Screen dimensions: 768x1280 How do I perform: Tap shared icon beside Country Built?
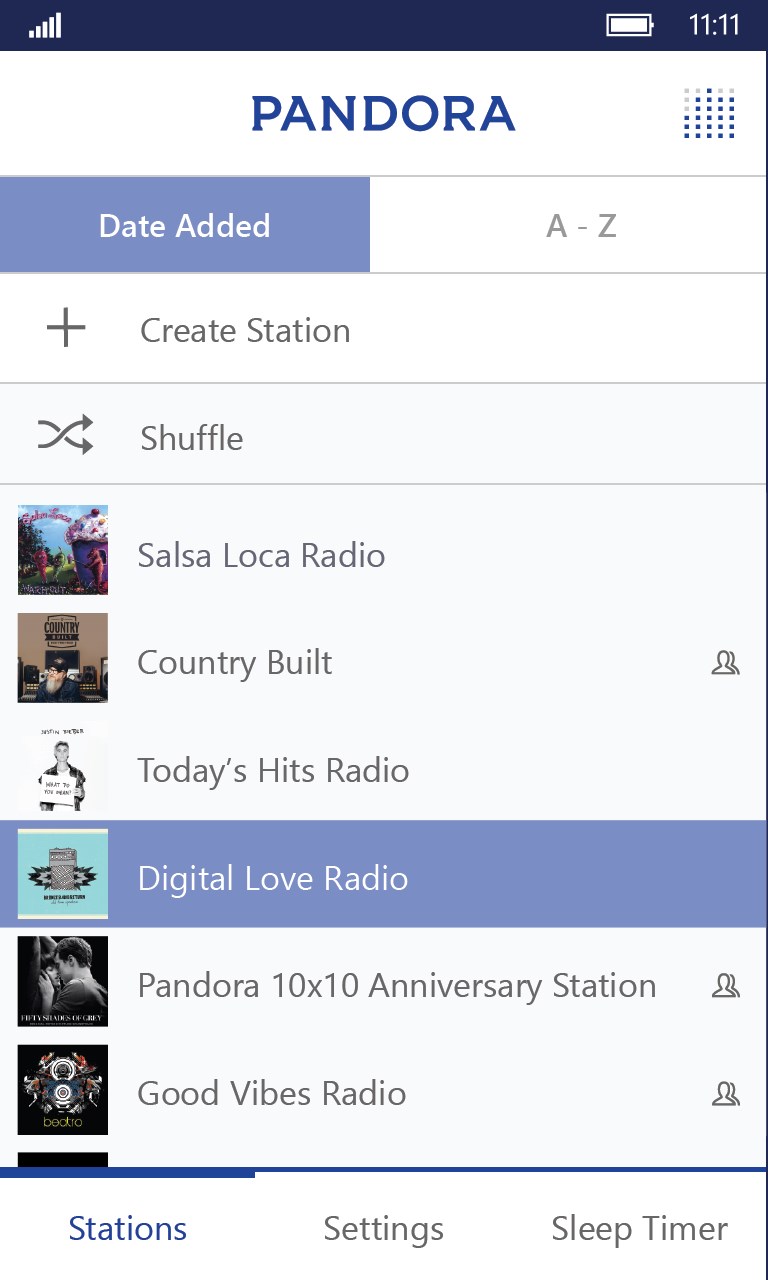pos(725,662)
